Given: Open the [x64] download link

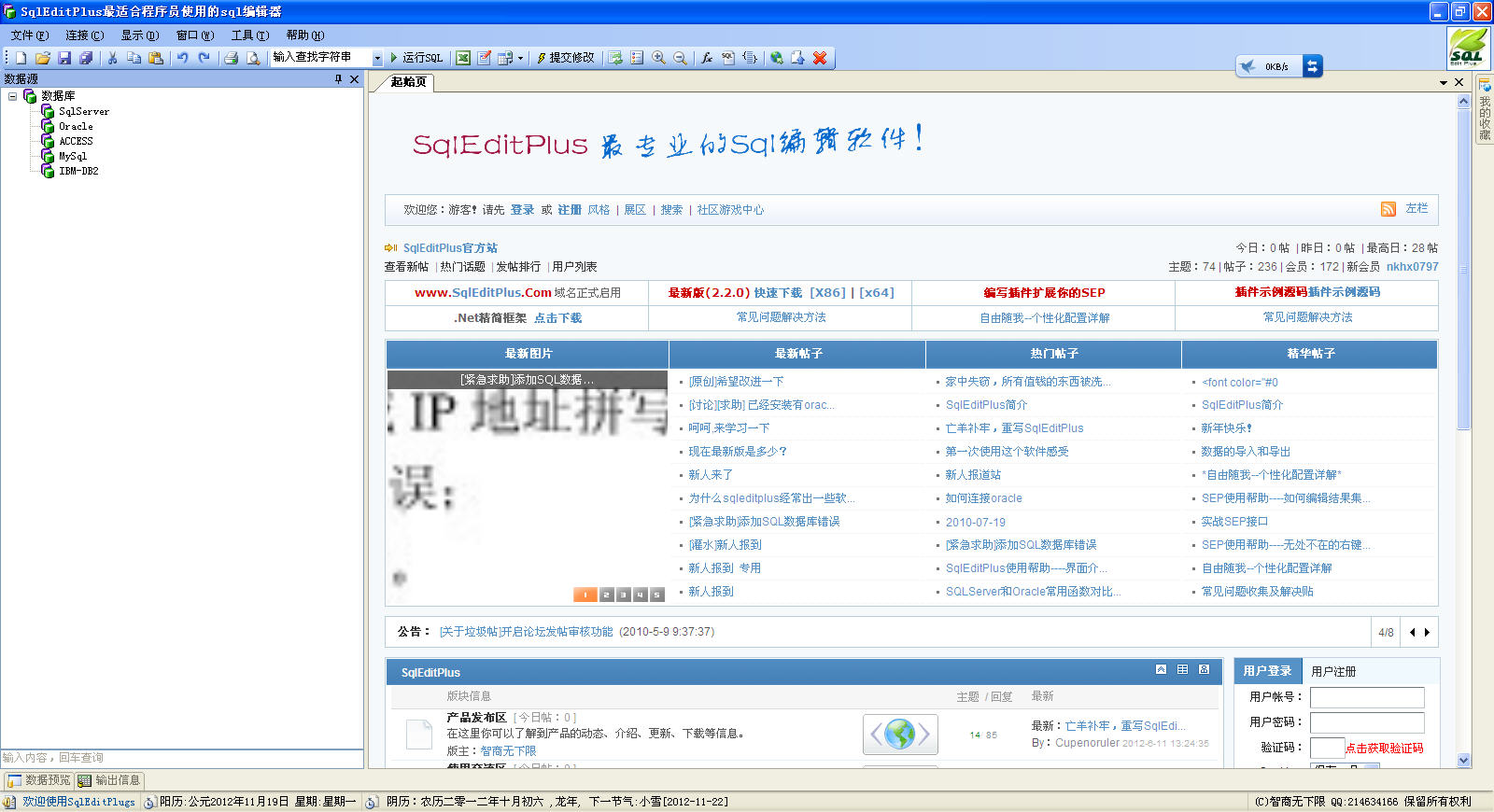Looking at the screenshot, I should (877, 292).
